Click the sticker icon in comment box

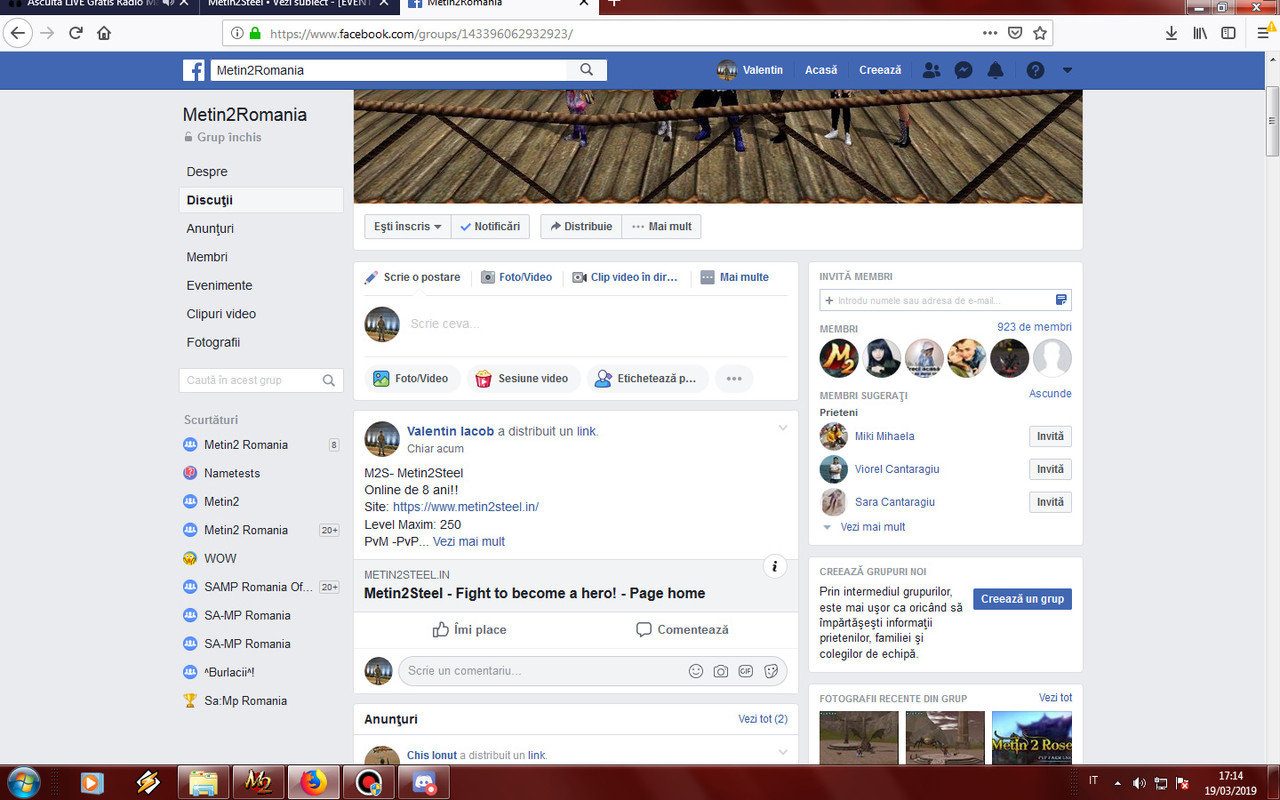[x=771, y=671]
